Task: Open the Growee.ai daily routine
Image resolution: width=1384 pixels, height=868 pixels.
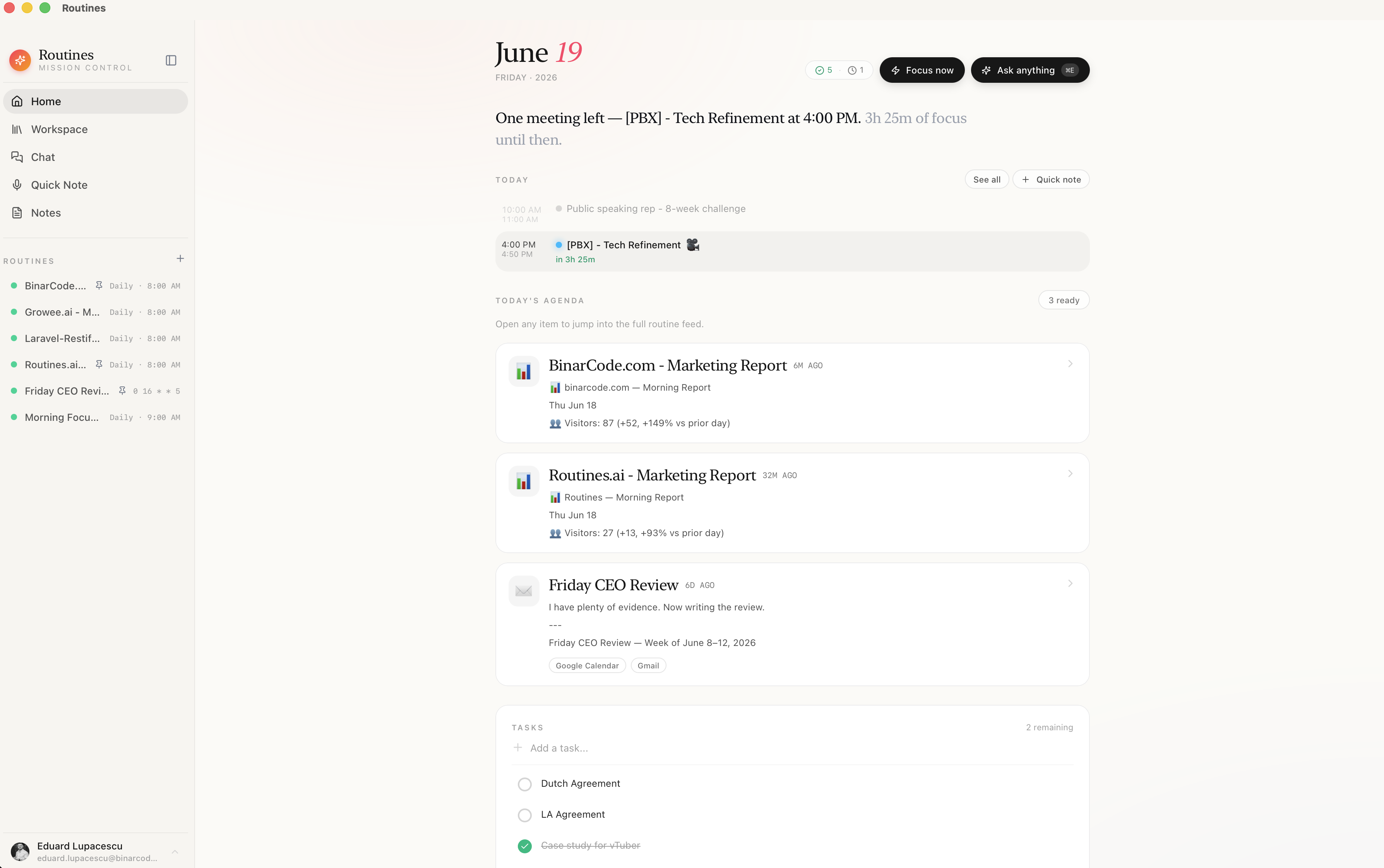Action: [95, 312]
